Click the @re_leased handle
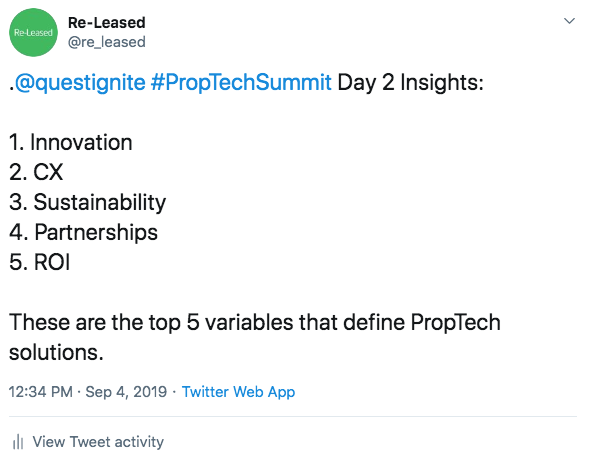 (107, 42)
